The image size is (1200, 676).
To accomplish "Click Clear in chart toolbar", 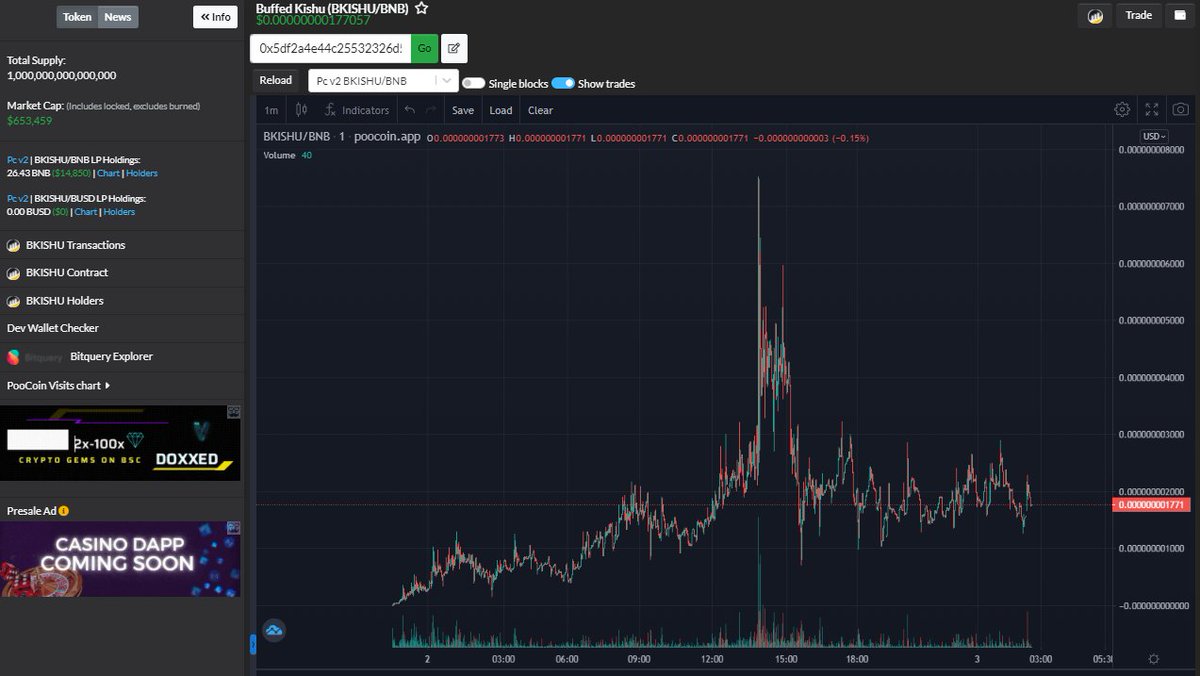I will pyautogui.click(x=540, y=110).
